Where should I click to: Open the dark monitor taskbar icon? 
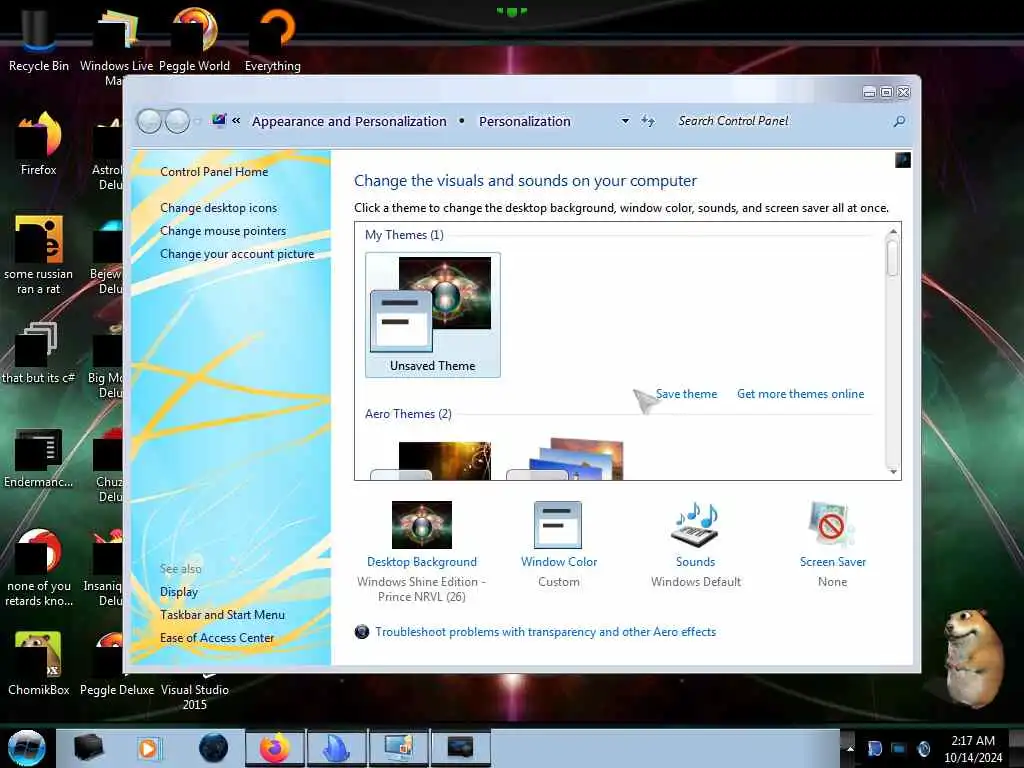point(460,748)
